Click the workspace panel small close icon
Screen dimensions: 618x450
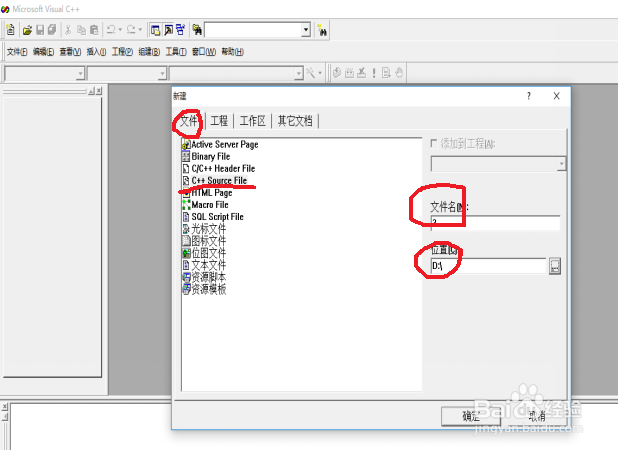[x=99, y=91]
